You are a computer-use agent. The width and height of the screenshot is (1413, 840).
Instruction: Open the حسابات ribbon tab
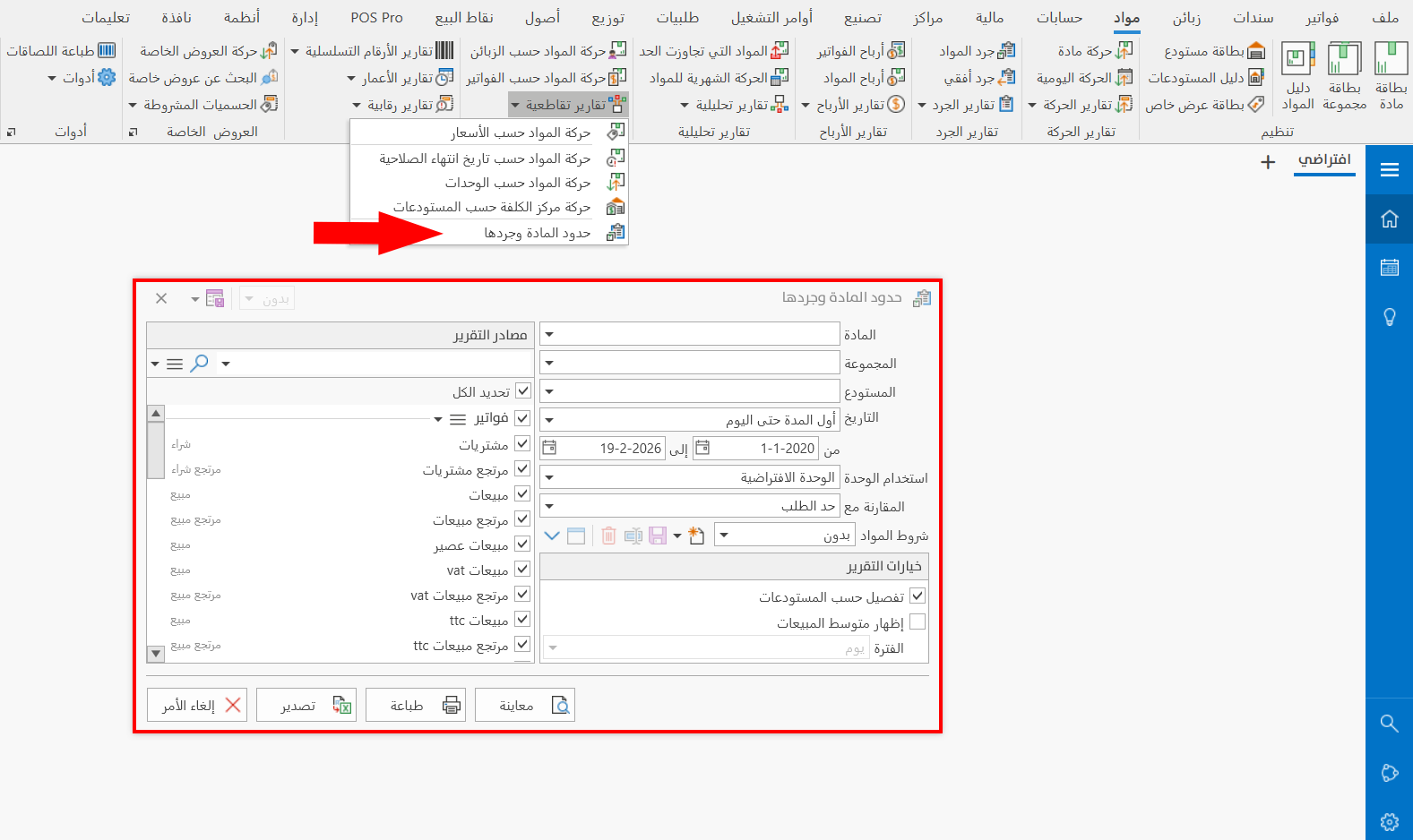1059,17
